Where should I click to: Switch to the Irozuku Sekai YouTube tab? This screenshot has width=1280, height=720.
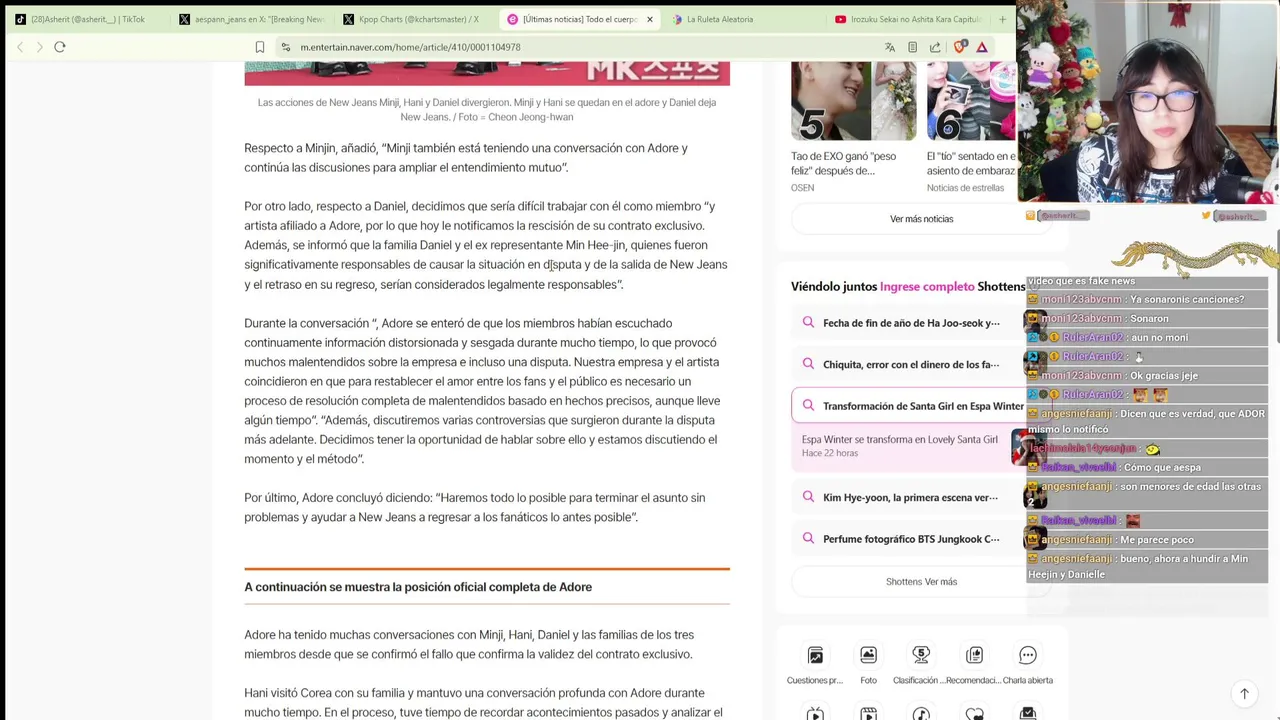tap(908, 19)
